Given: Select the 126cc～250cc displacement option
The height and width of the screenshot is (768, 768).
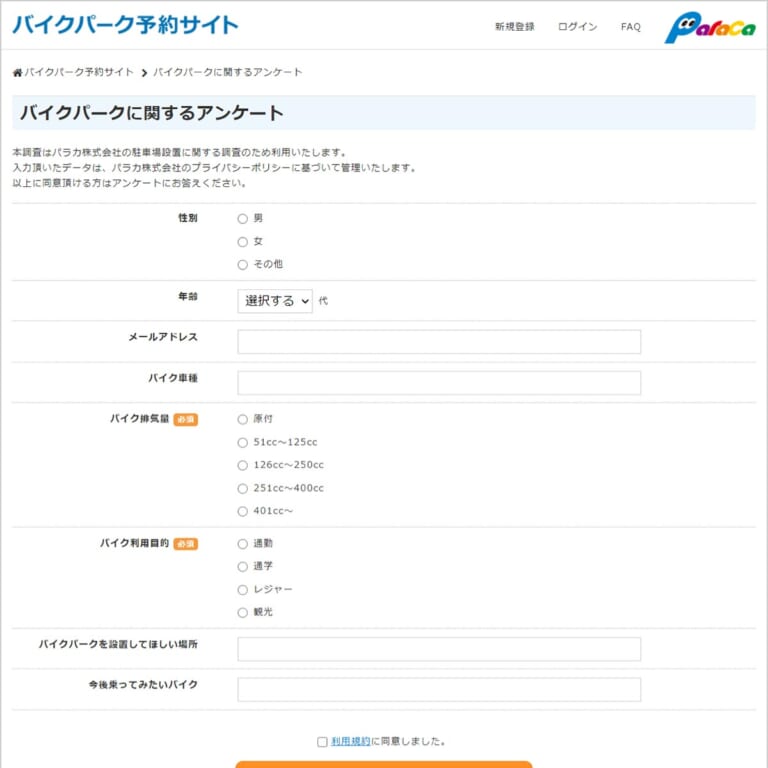Looking at the screenshot, I should point(242,465).
